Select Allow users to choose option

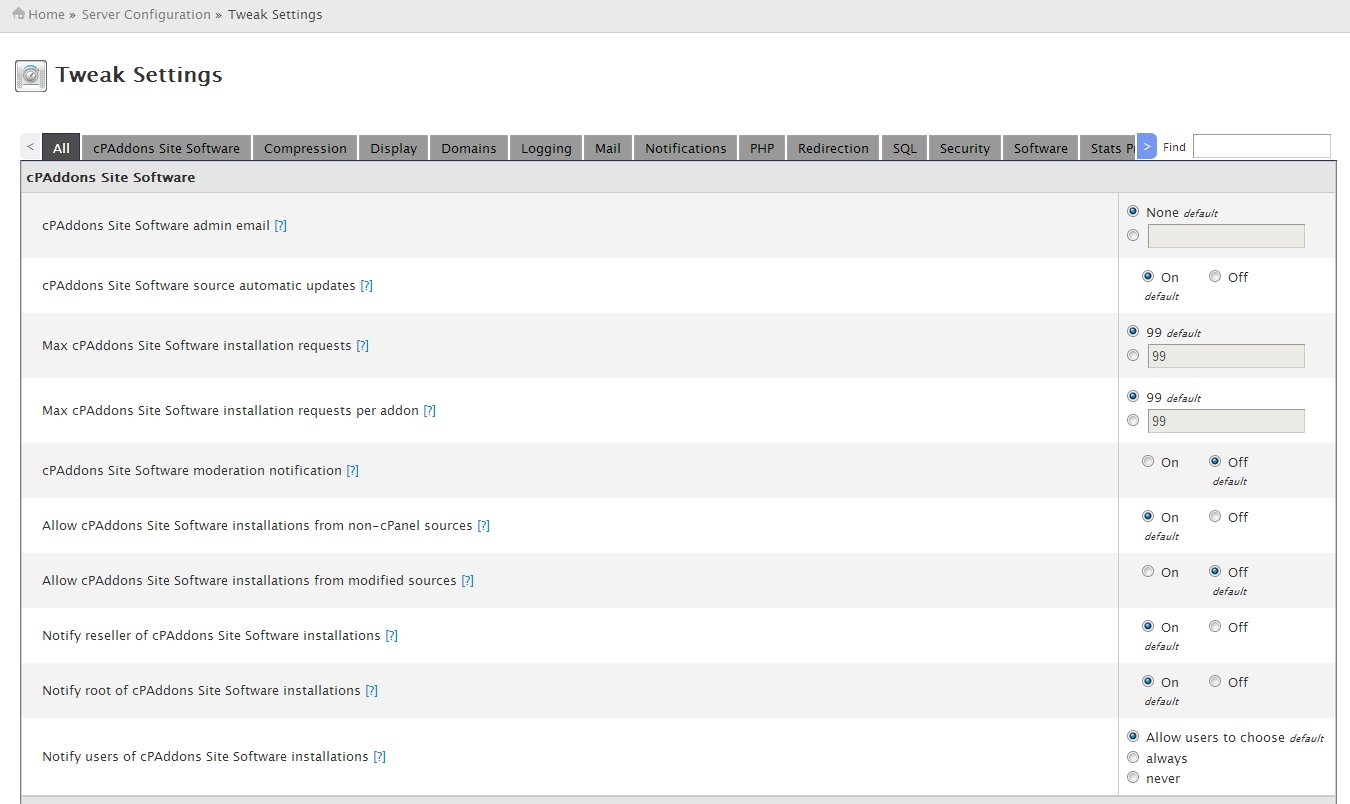click(1133, 736)
